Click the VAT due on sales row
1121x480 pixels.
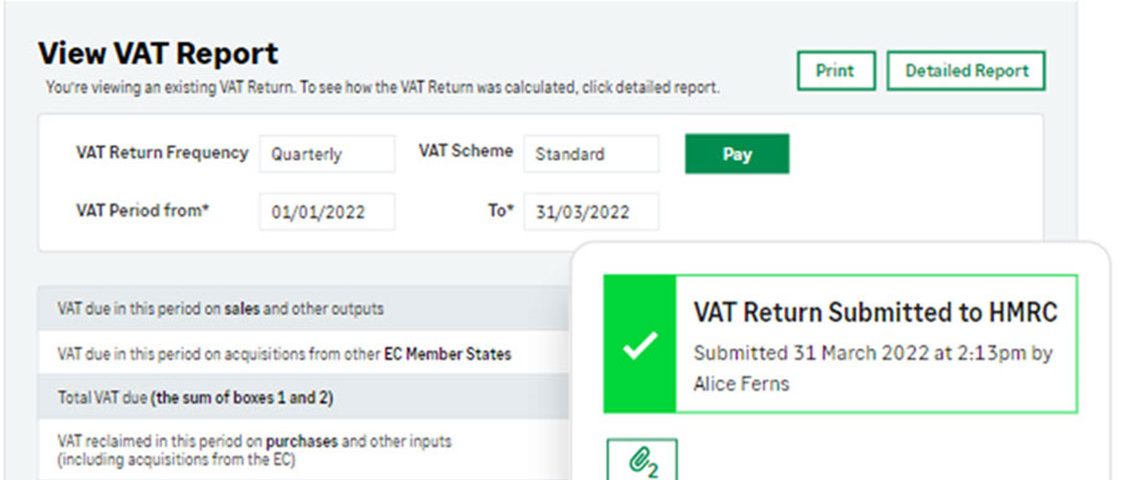(x=305, y=309)
